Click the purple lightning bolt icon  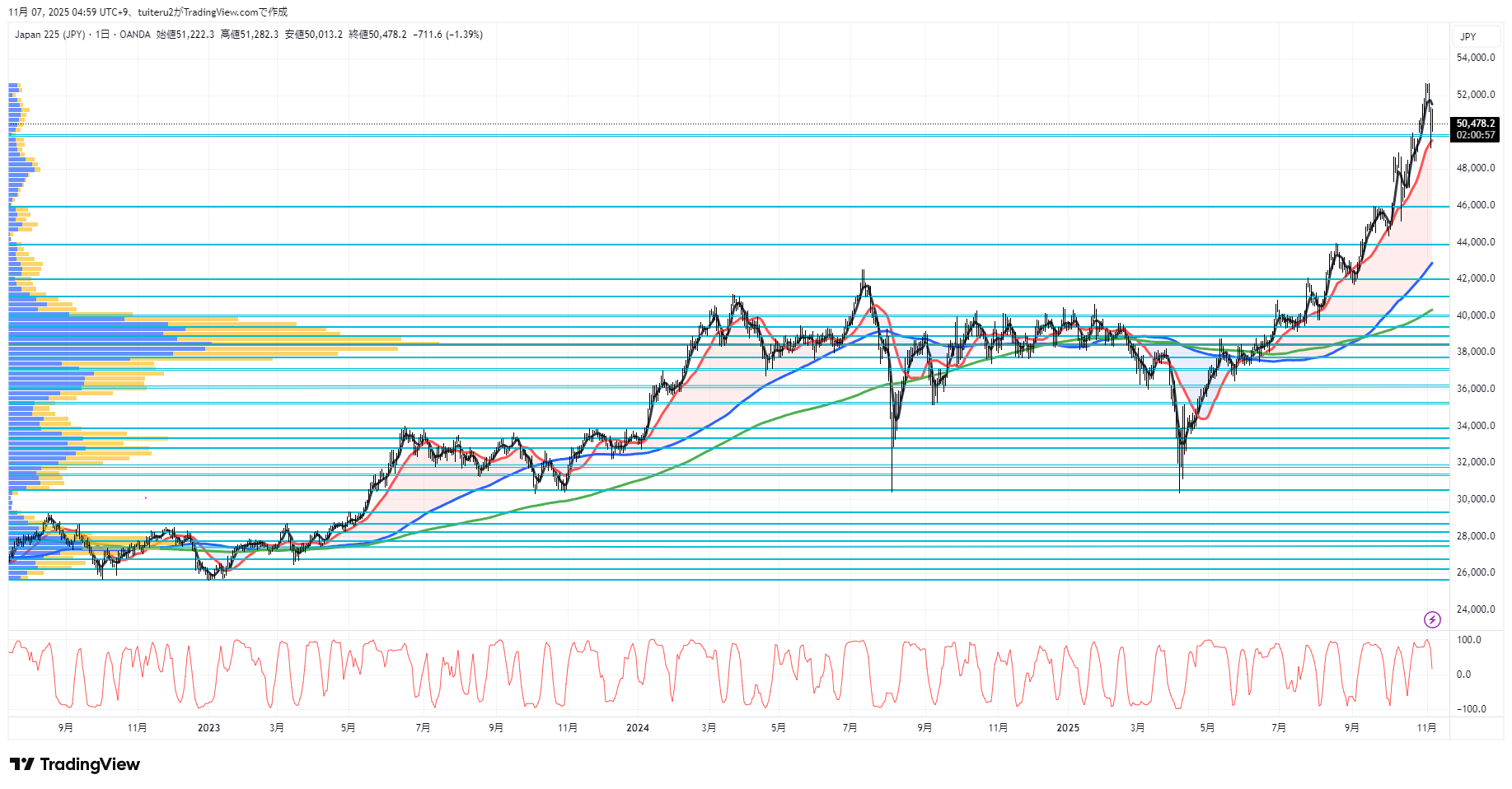pyautogui.click(x=1432, y=619)
